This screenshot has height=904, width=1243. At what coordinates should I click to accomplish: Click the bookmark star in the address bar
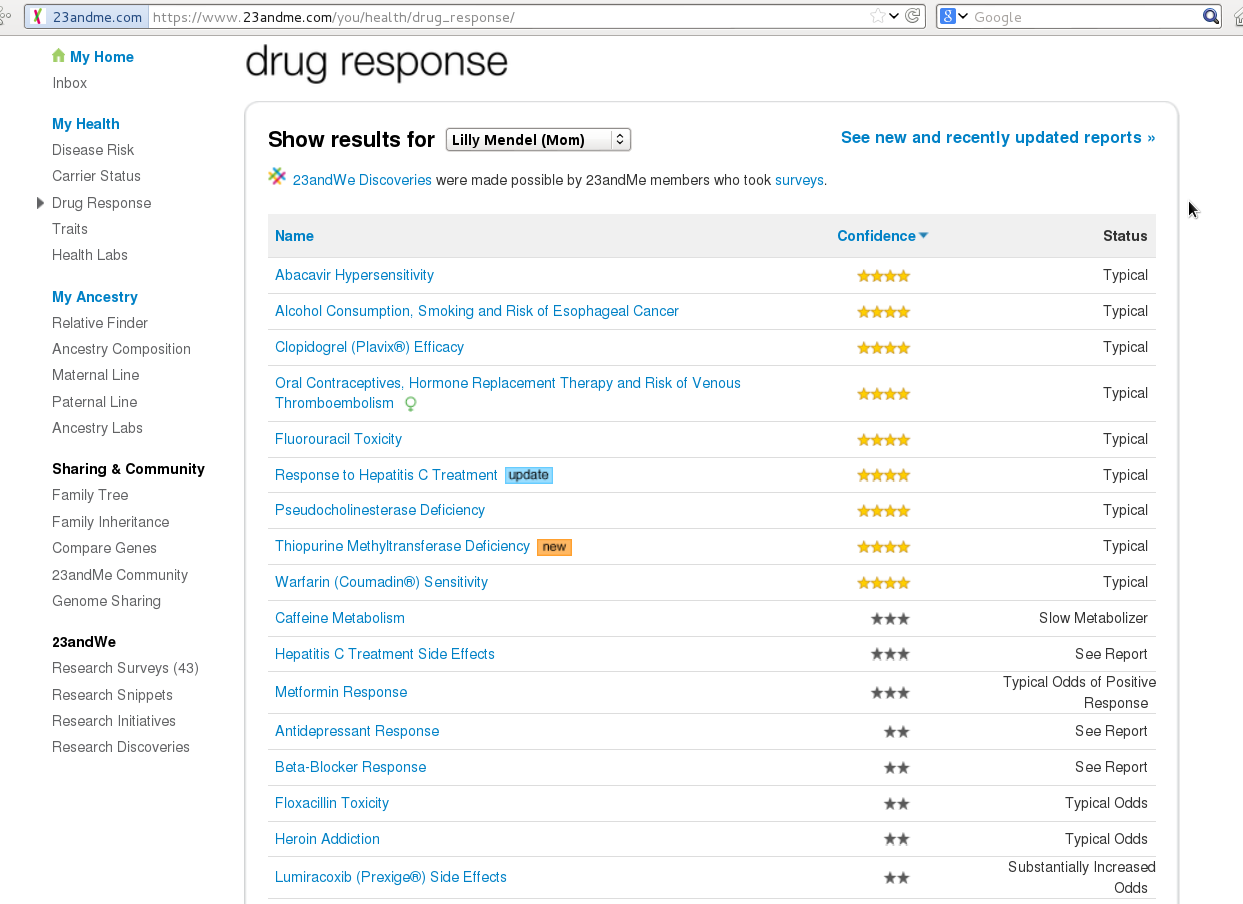(x=877, y=16)
